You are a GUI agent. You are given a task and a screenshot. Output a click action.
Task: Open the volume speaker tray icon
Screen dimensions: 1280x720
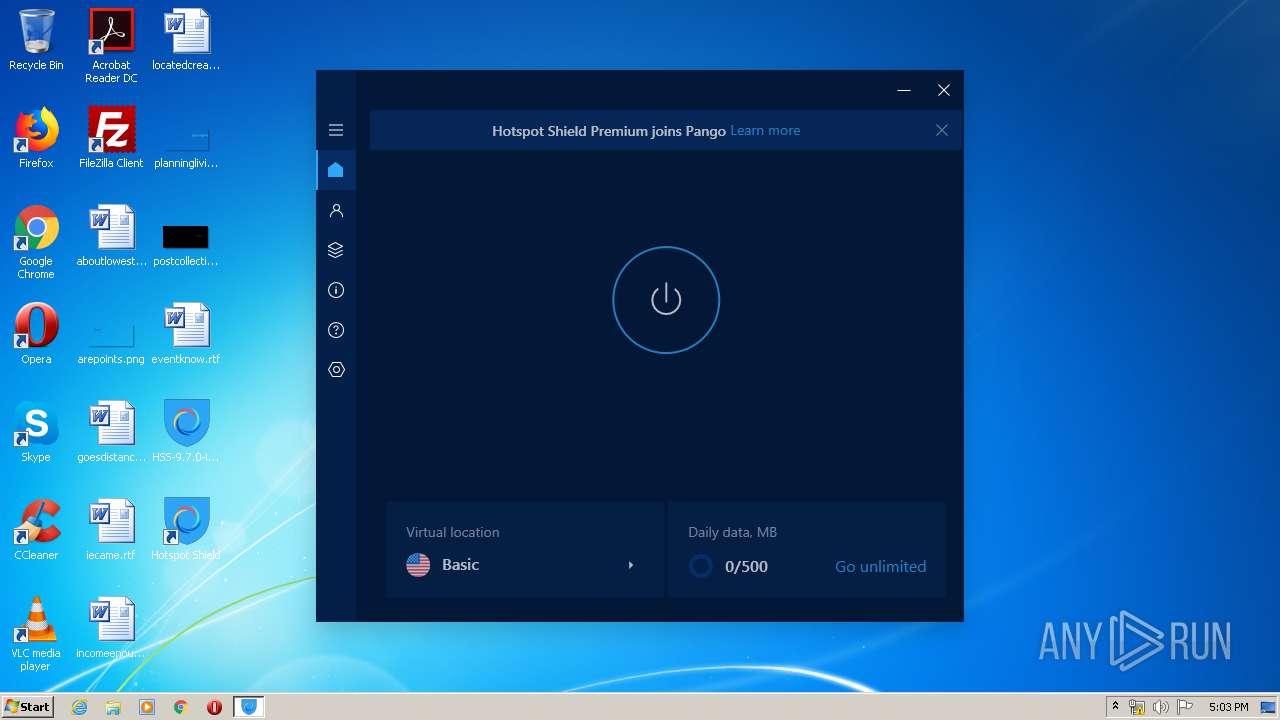tap(1160, 707)
